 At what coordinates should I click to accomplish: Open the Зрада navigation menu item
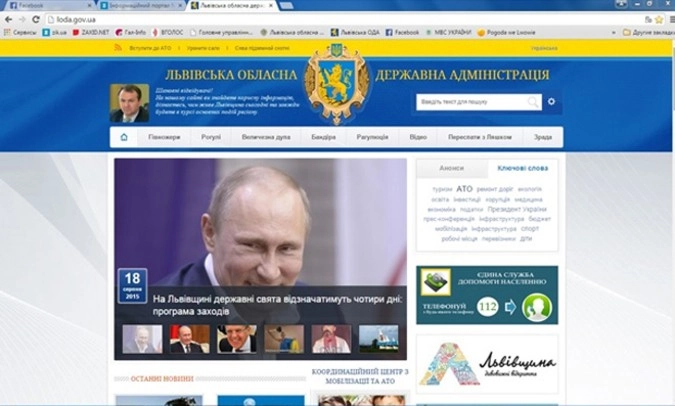coord(542,137)
